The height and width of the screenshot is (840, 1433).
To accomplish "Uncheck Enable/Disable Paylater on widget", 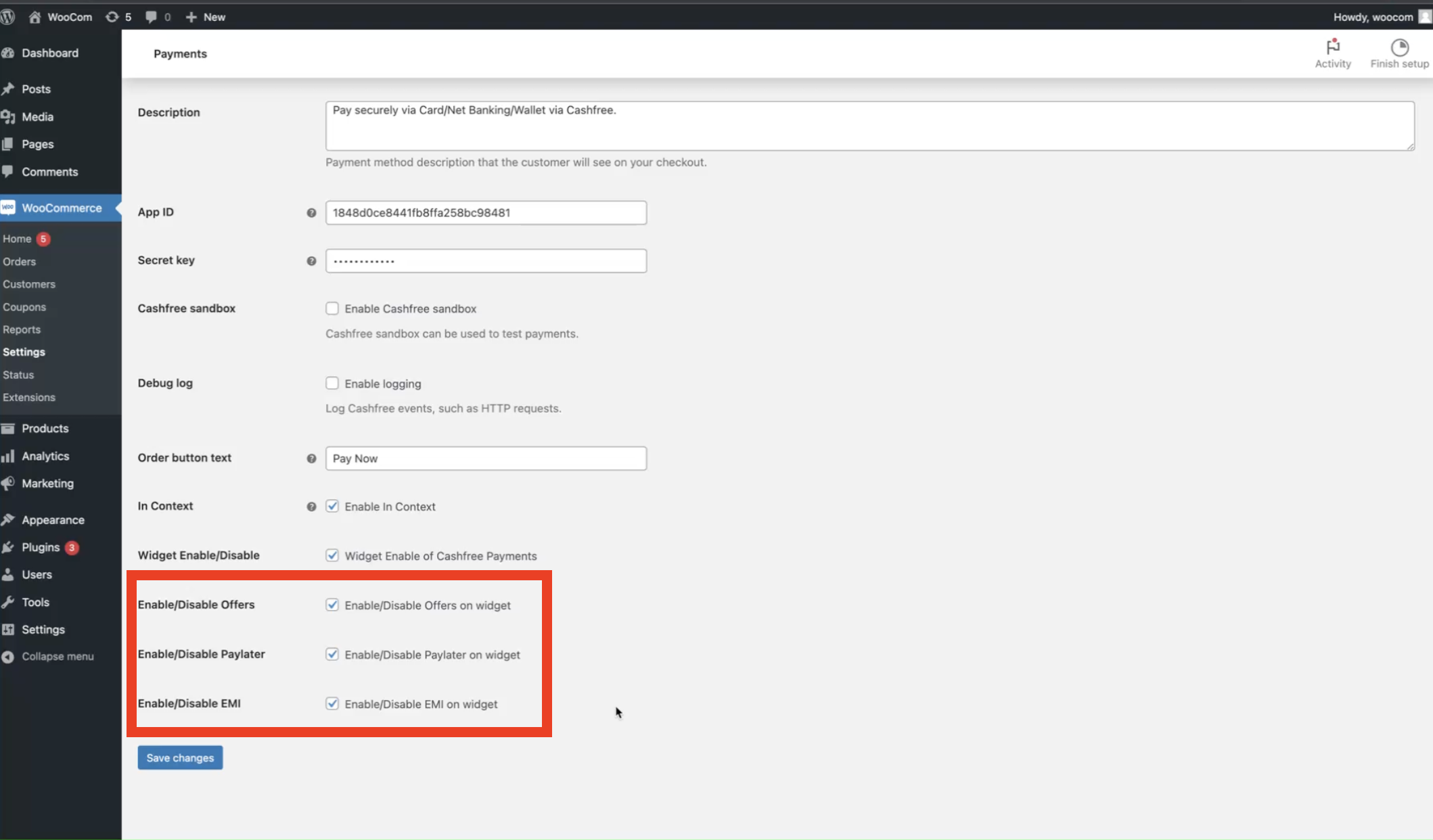I will [x=332, y=654].
